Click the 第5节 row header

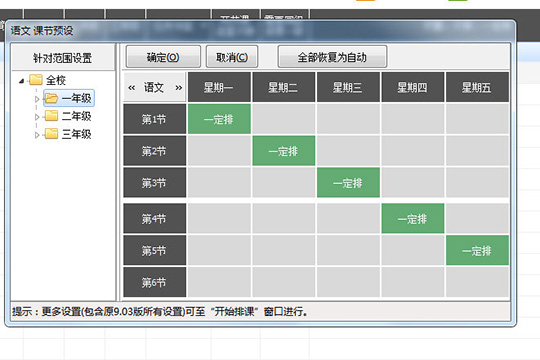155,250
